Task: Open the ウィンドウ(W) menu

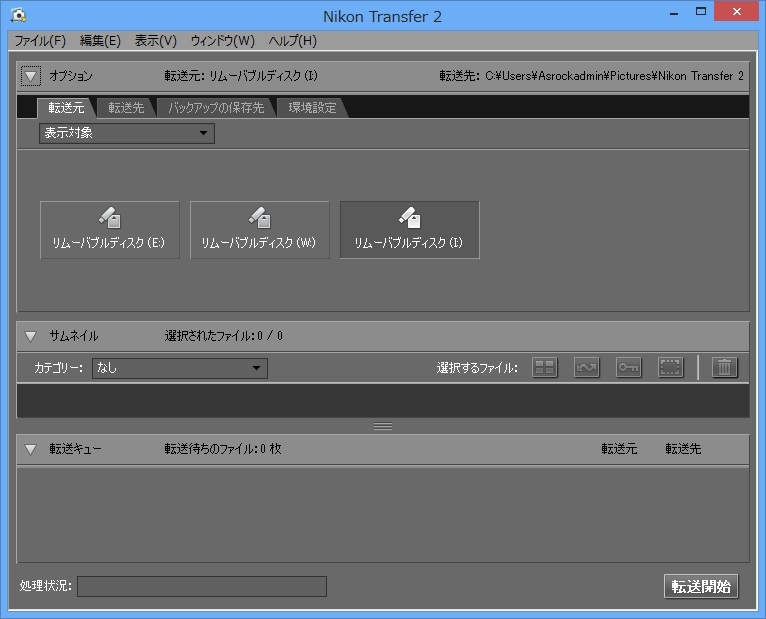Action: (x=223, y=41)
